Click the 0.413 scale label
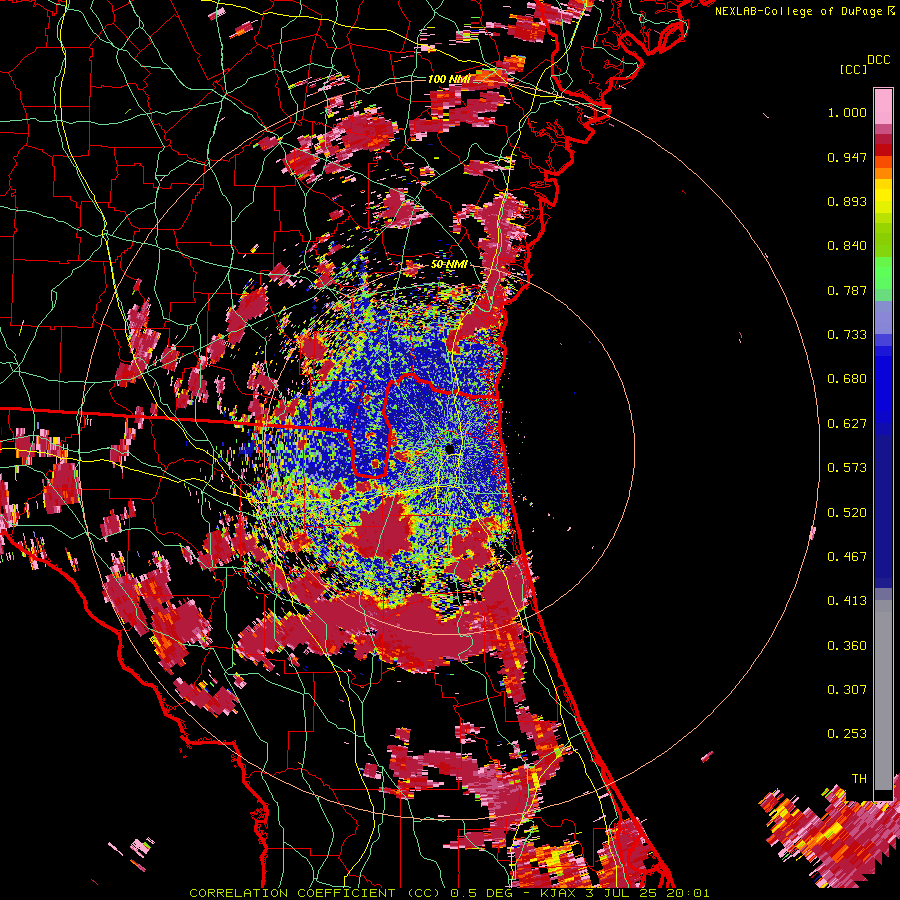This screenshot has height=900, width=900. (x=847, y=601)
